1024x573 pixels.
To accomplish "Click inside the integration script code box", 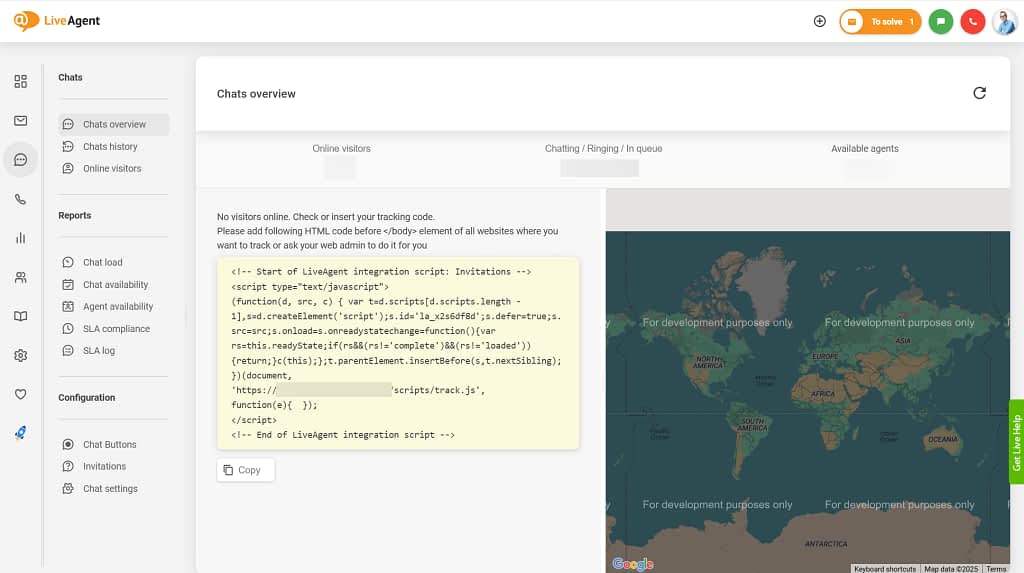I will pos(398,353).
